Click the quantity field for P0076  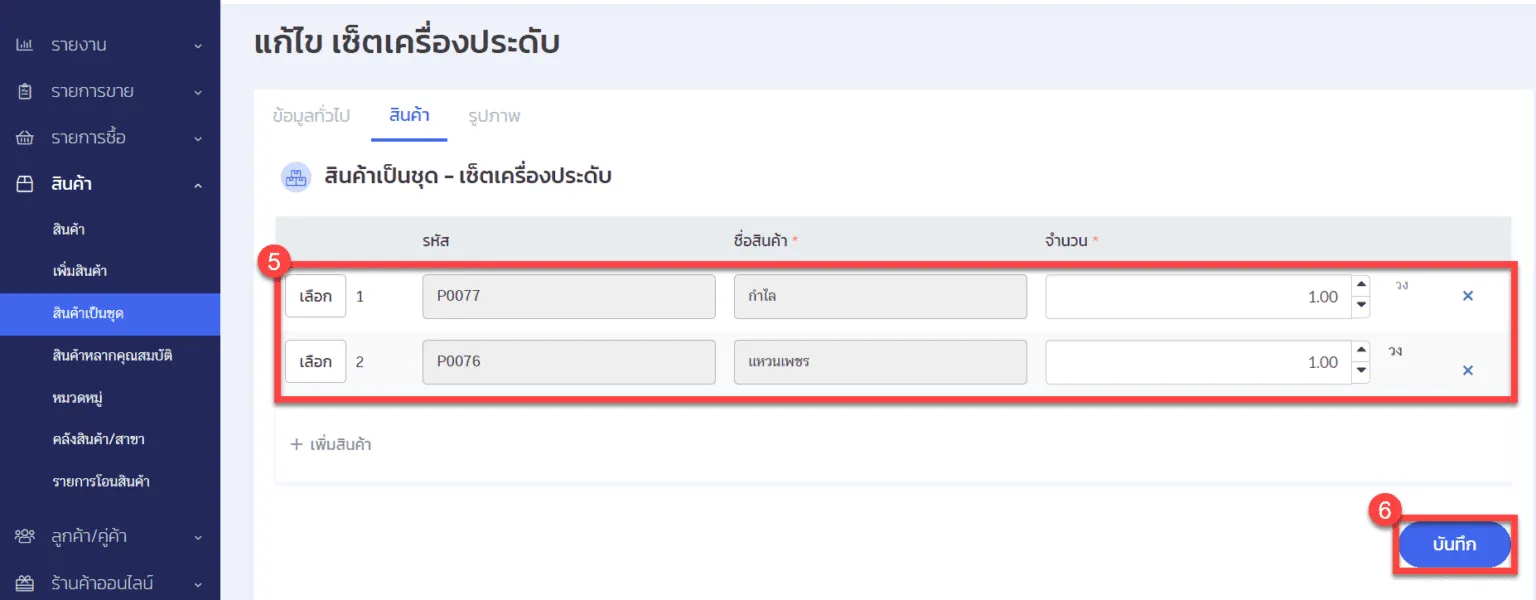(x=1196, y=362)
